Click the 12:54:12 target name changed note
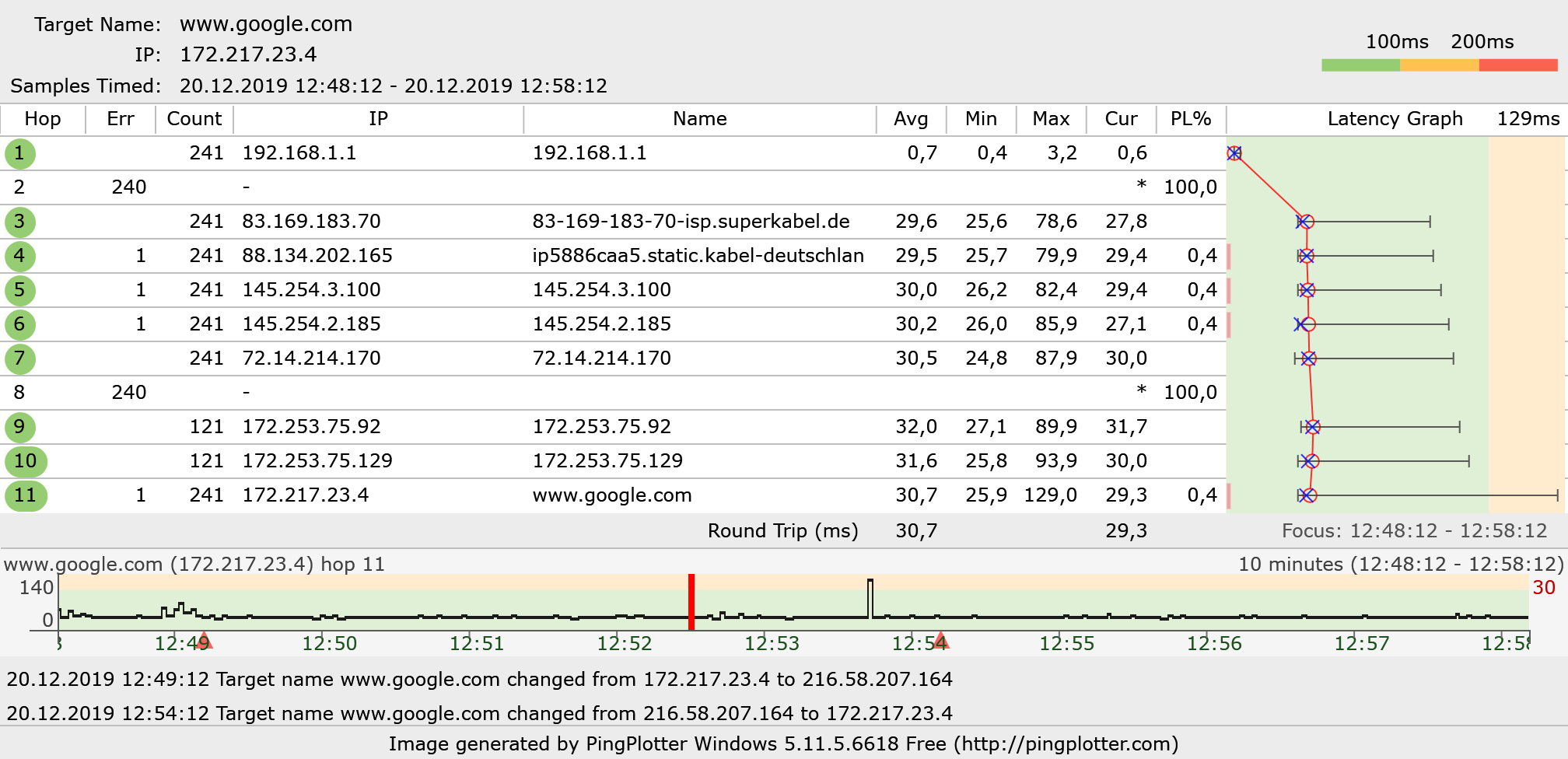Viewport: 1568px width, 759px height. click(480, 714)
